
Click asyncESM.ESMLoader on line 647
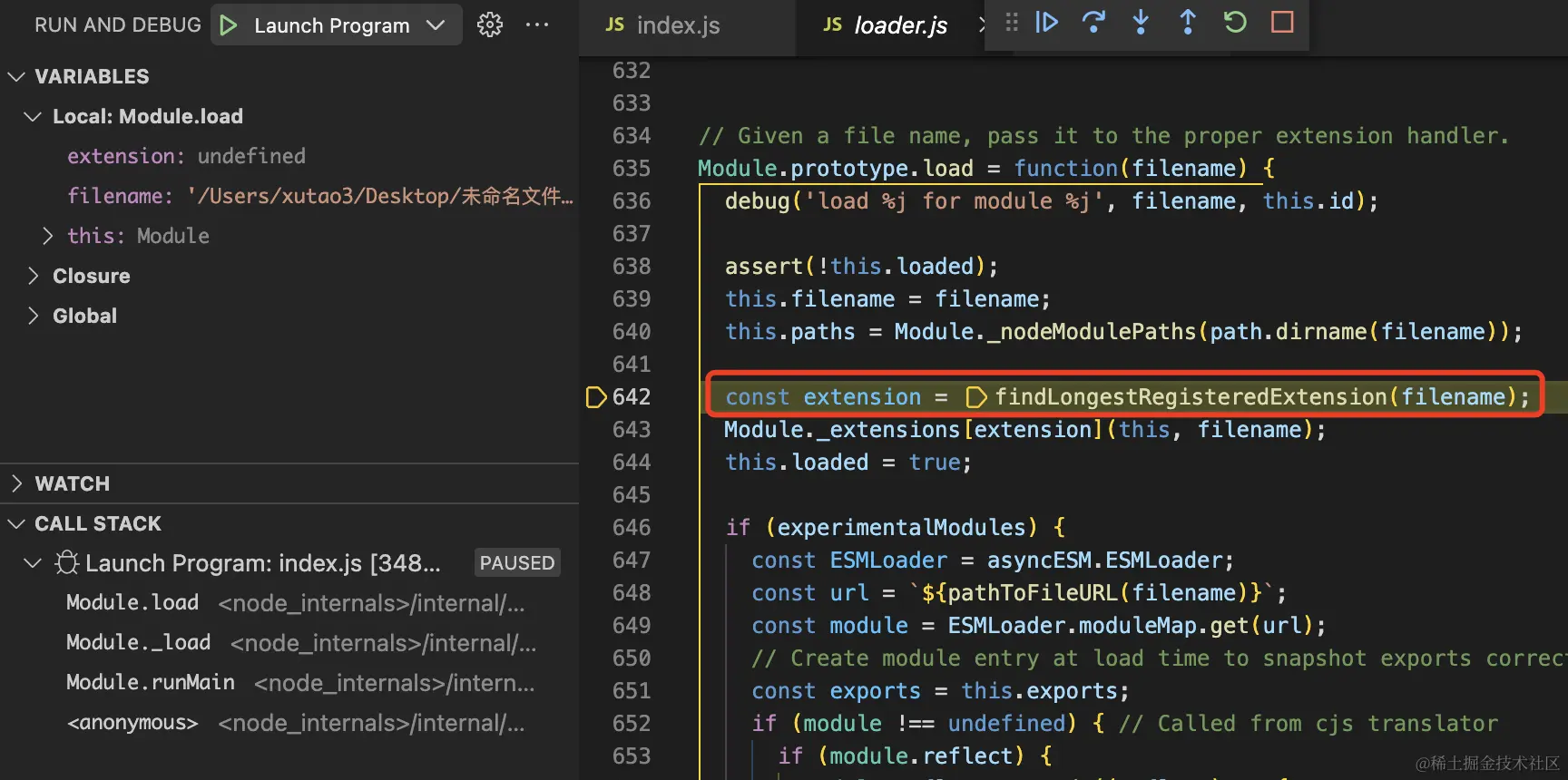(x=1104, y=561)
